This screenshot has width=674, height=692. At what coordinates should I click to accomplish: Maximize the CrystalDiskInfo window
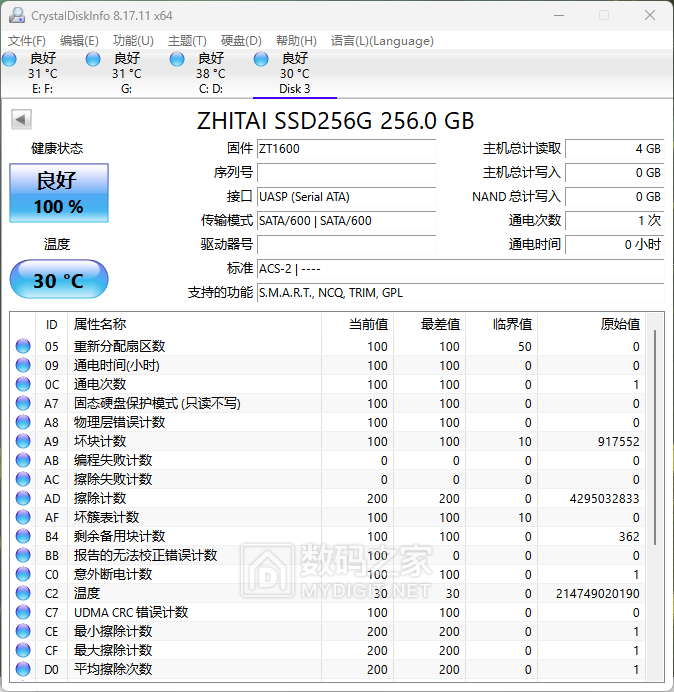pyautogui.click(x=604, y=15)
